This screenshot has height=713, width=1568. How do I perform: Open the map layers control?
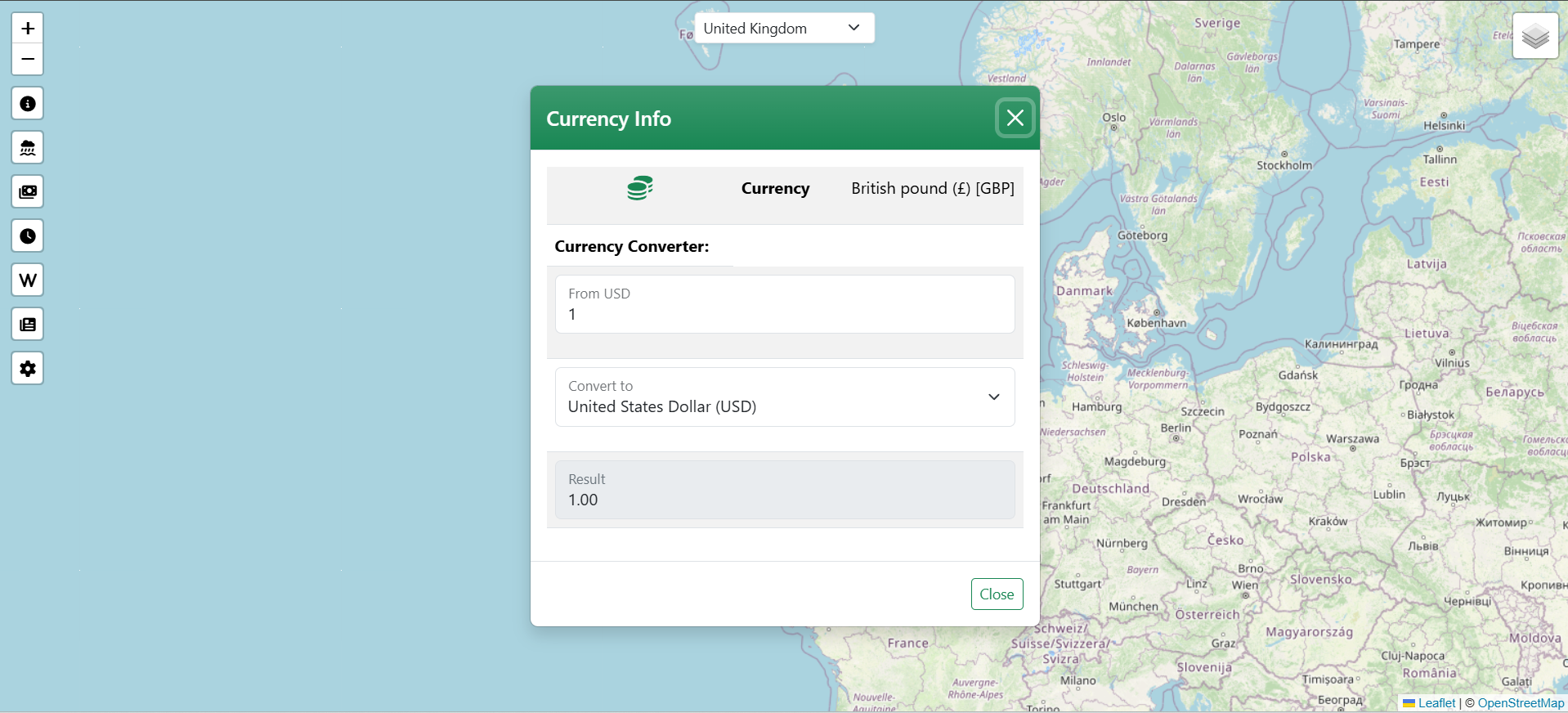(1534, 37)
